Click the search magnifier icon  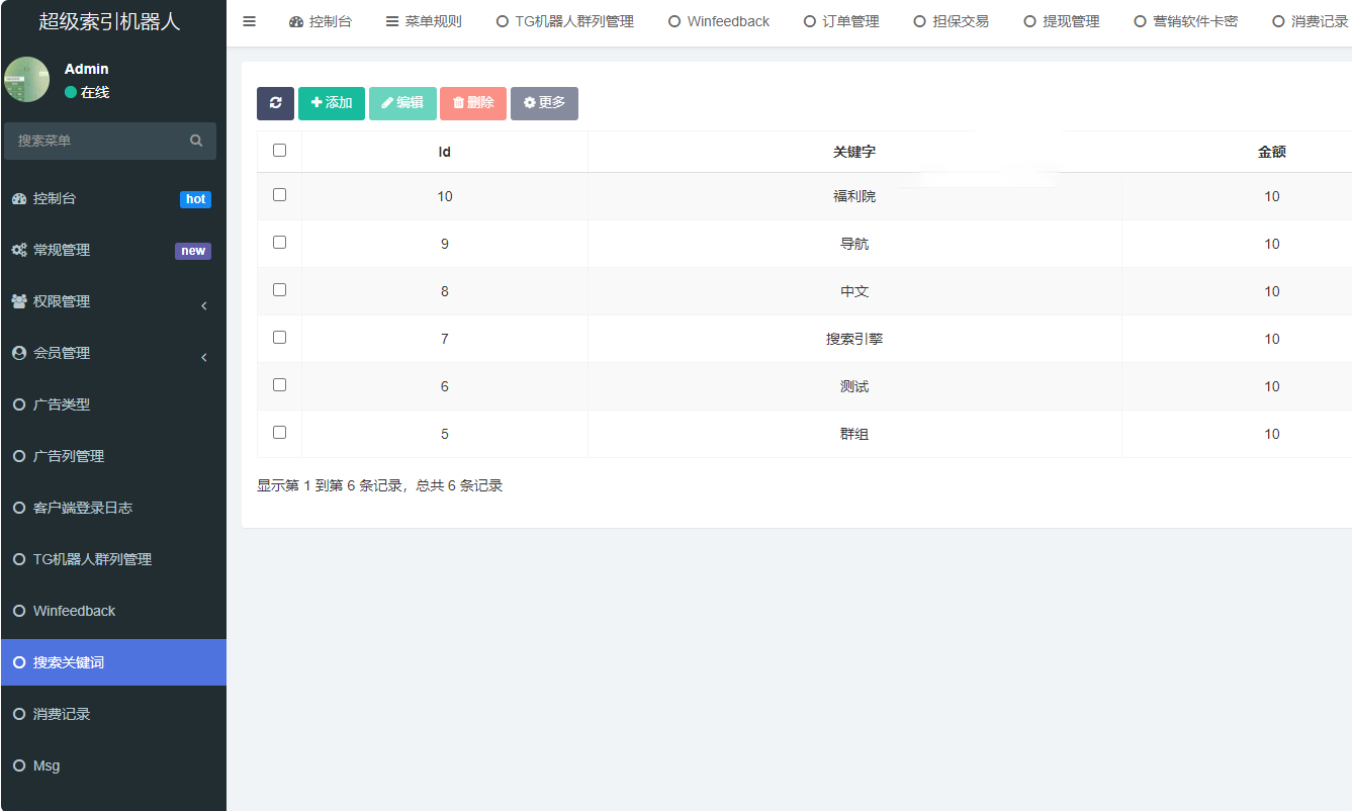(x=196, y=141)
